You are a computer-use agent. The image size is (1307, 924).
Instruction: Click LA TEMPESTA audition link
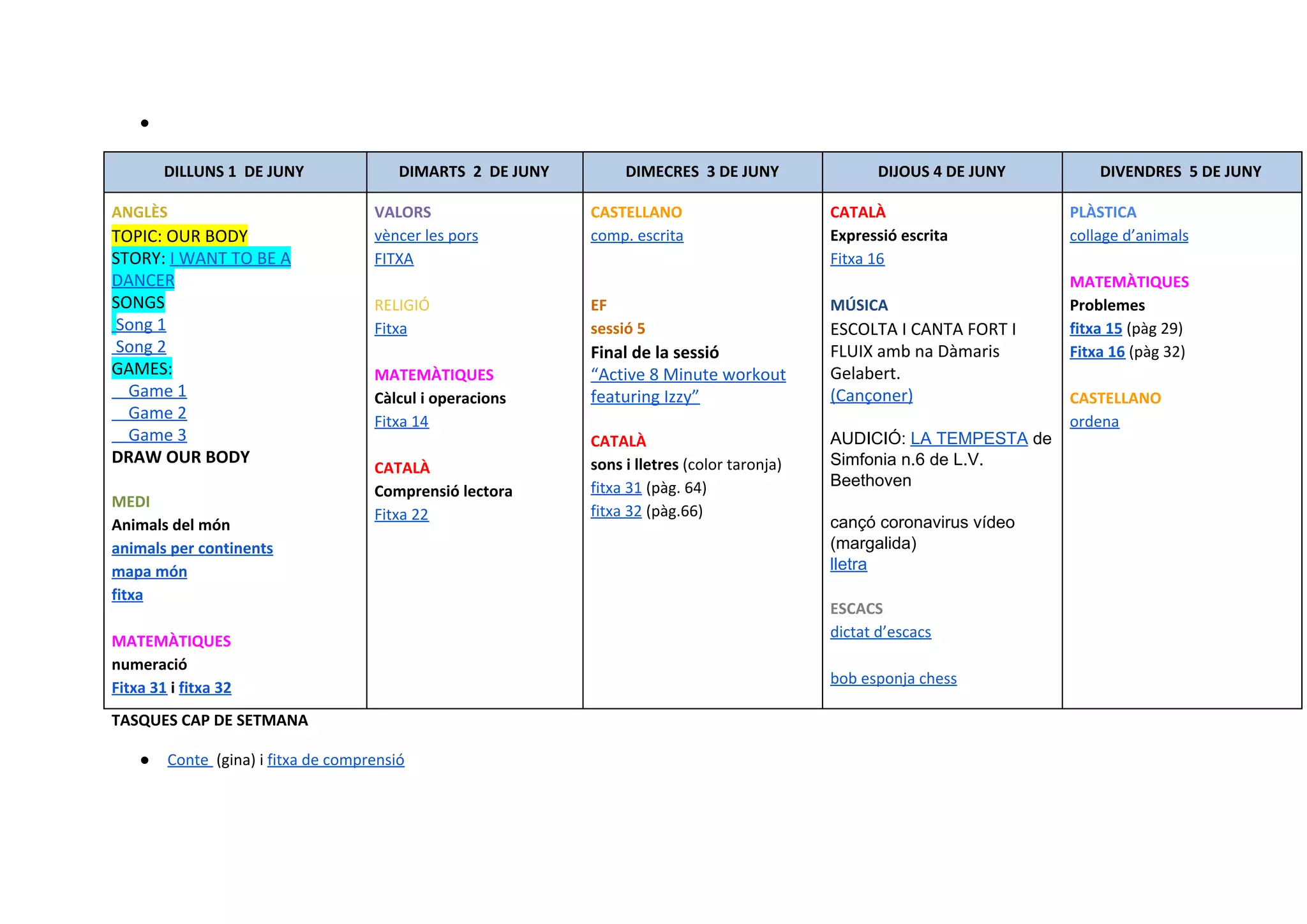tap(968, 438)
